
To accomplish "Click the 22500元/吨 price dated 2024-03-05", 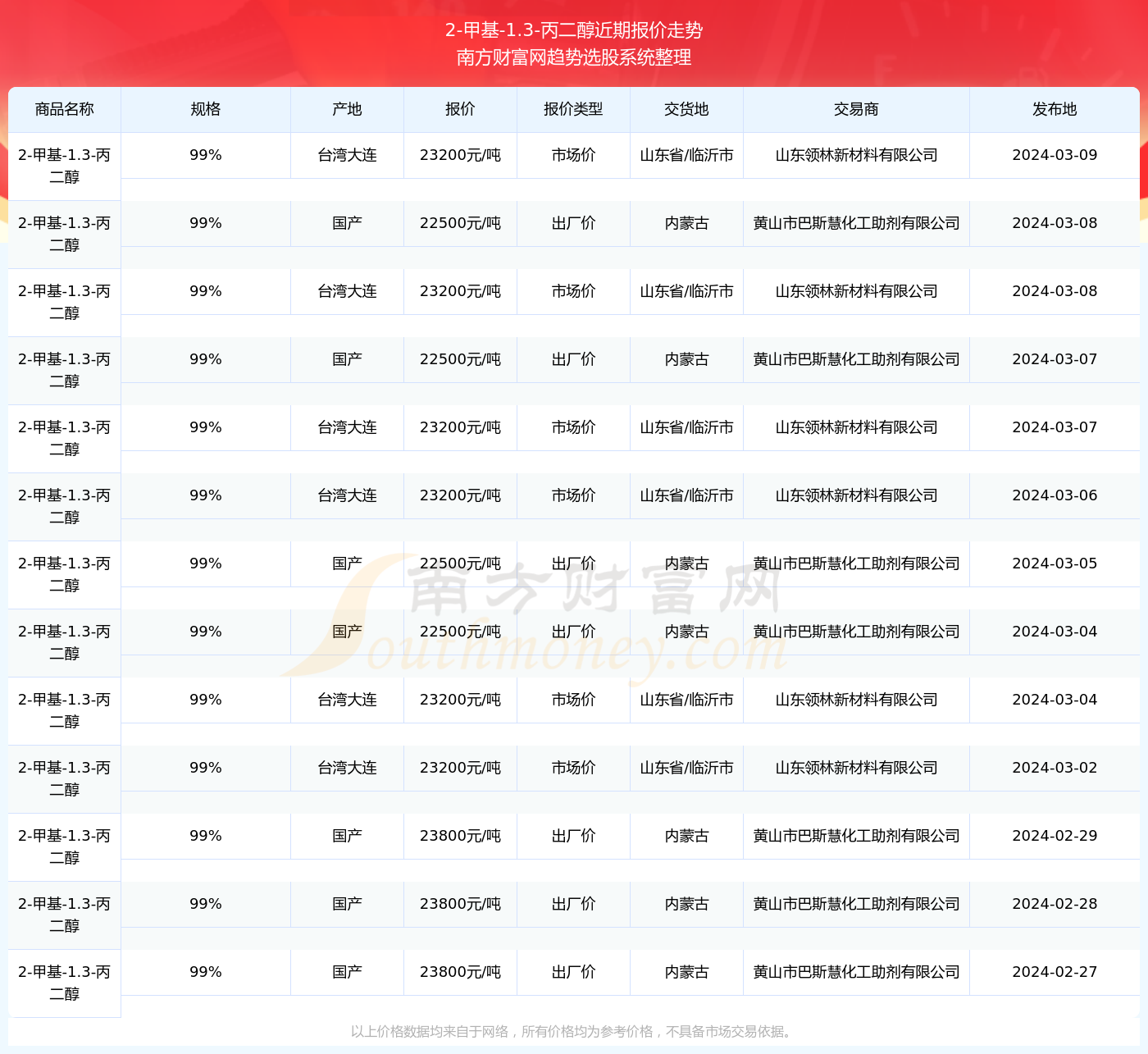I will point(459,564).
